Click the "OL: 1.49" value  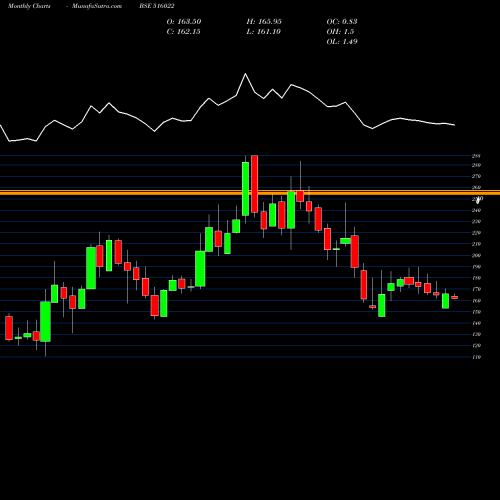coord(342,42)
